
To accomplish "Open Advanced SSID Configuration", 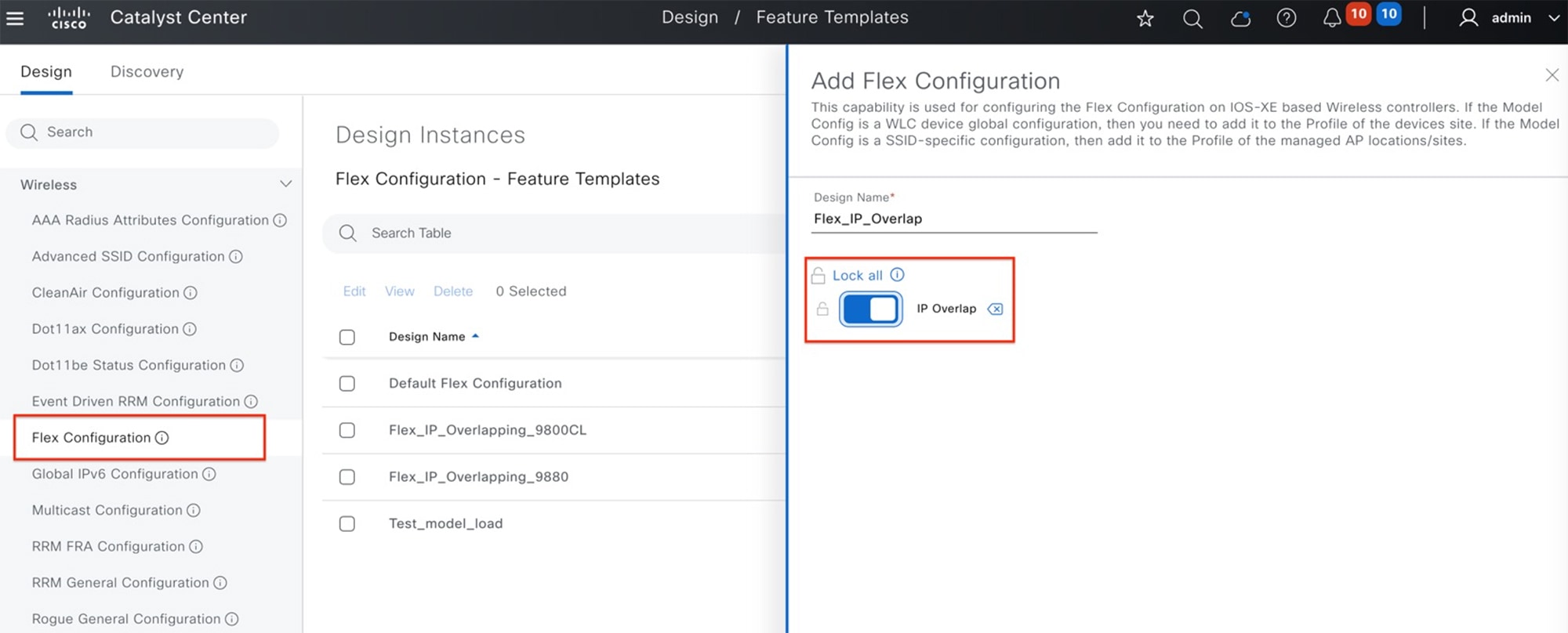I will pyautogui.click(x=128, y=256).
